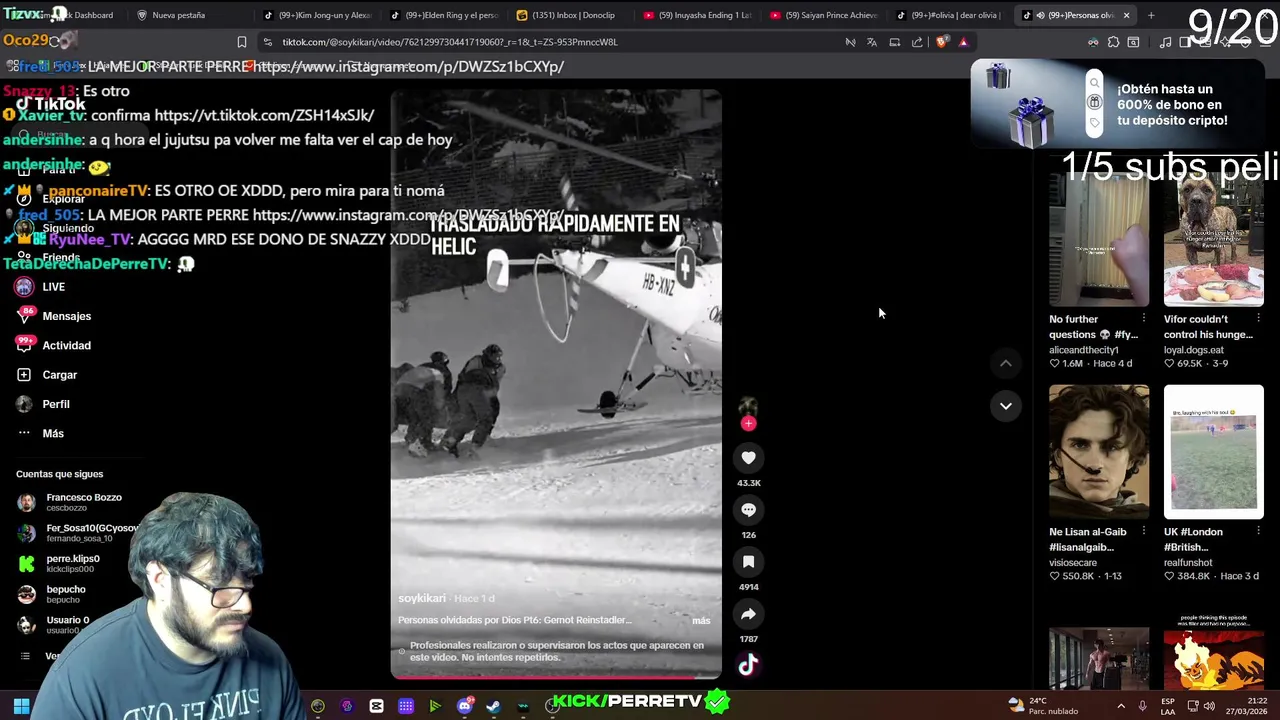Open weather widget showing 24°C

pyautogui.click(x=1045, y=705)
